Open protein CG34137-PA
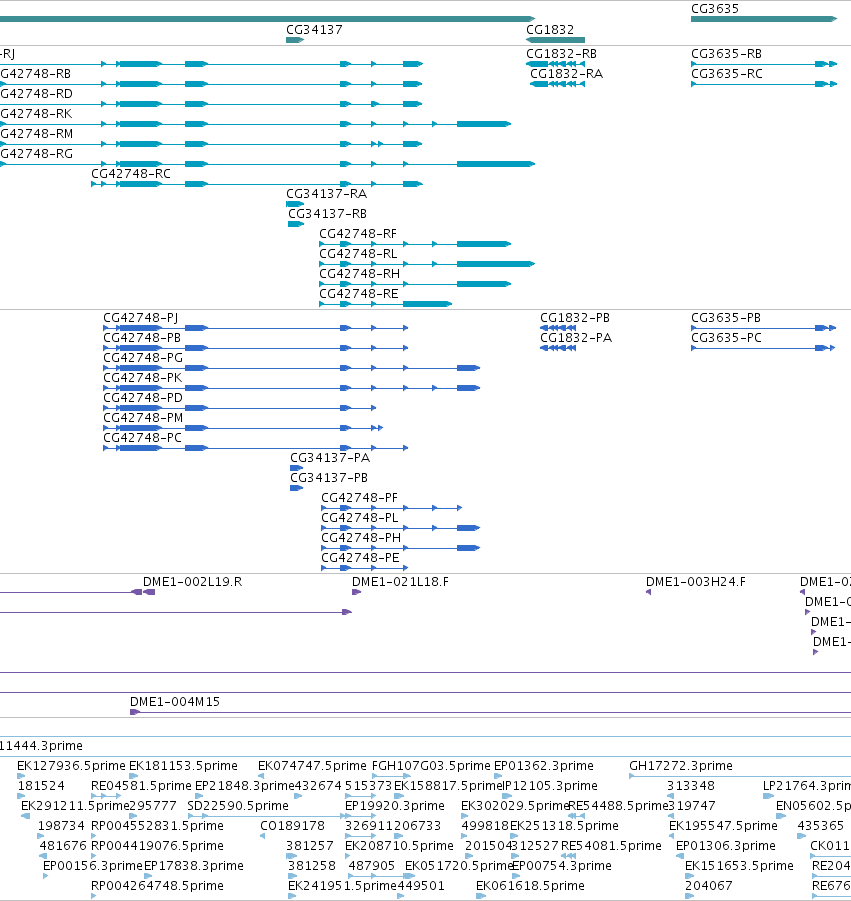The image size is (851, 901). click(330, 459)
